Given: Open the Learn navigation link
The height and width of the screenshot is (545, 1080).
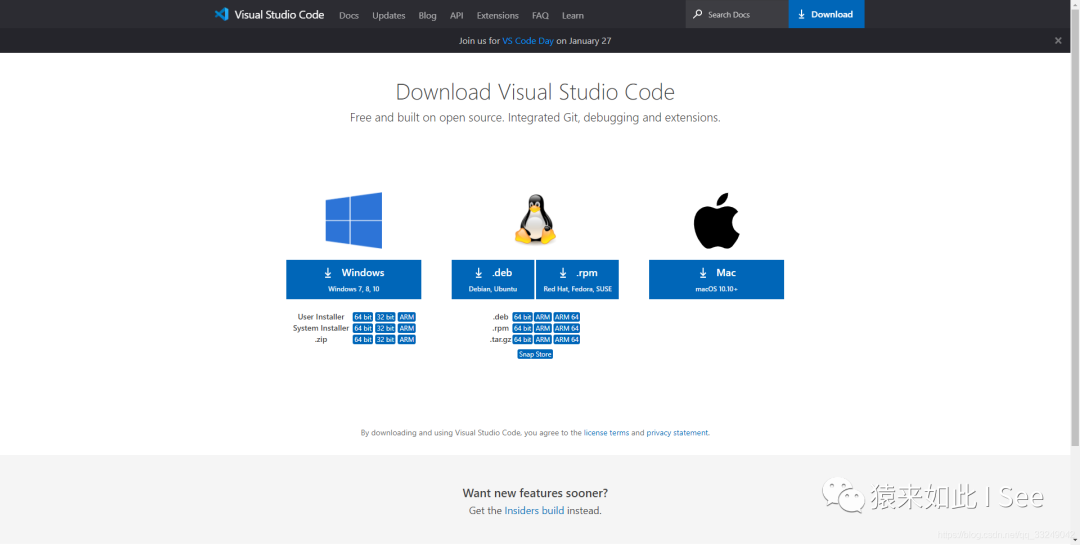Looking at the screenshot, I should pyautogui.click(x=572, y=15).
